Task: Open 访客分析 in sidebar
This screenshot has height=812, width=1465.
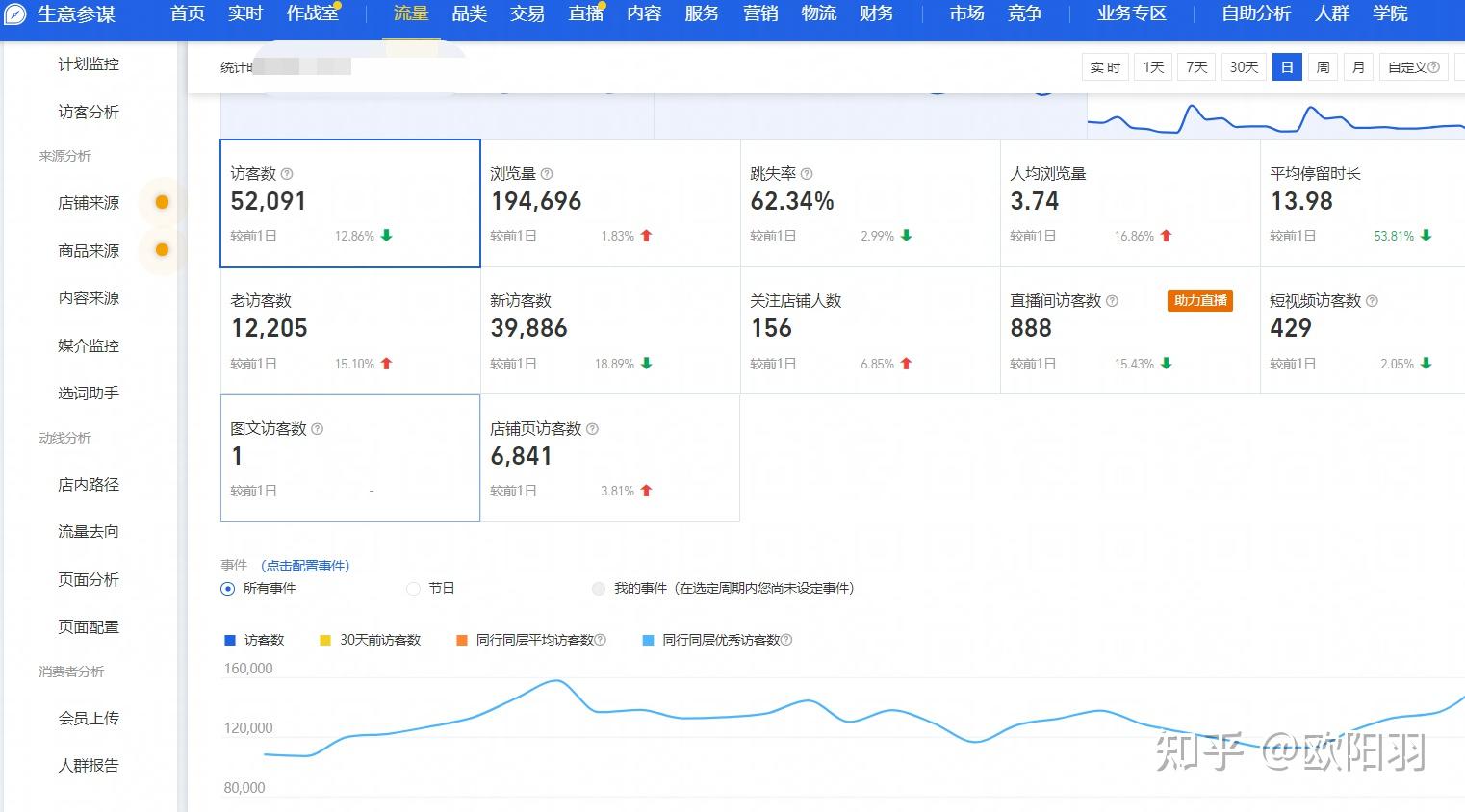Action: click(x=89, y=112)
